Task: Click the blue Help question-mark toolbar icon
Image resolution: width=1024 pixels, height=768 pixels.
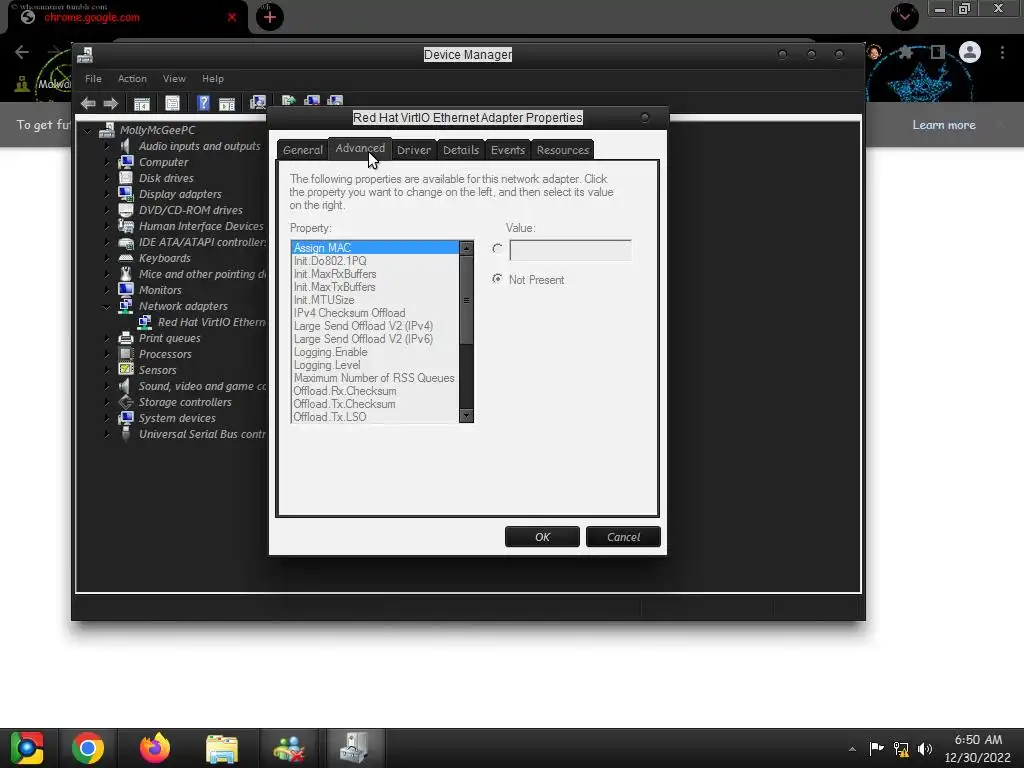Action: pos(203,103)
